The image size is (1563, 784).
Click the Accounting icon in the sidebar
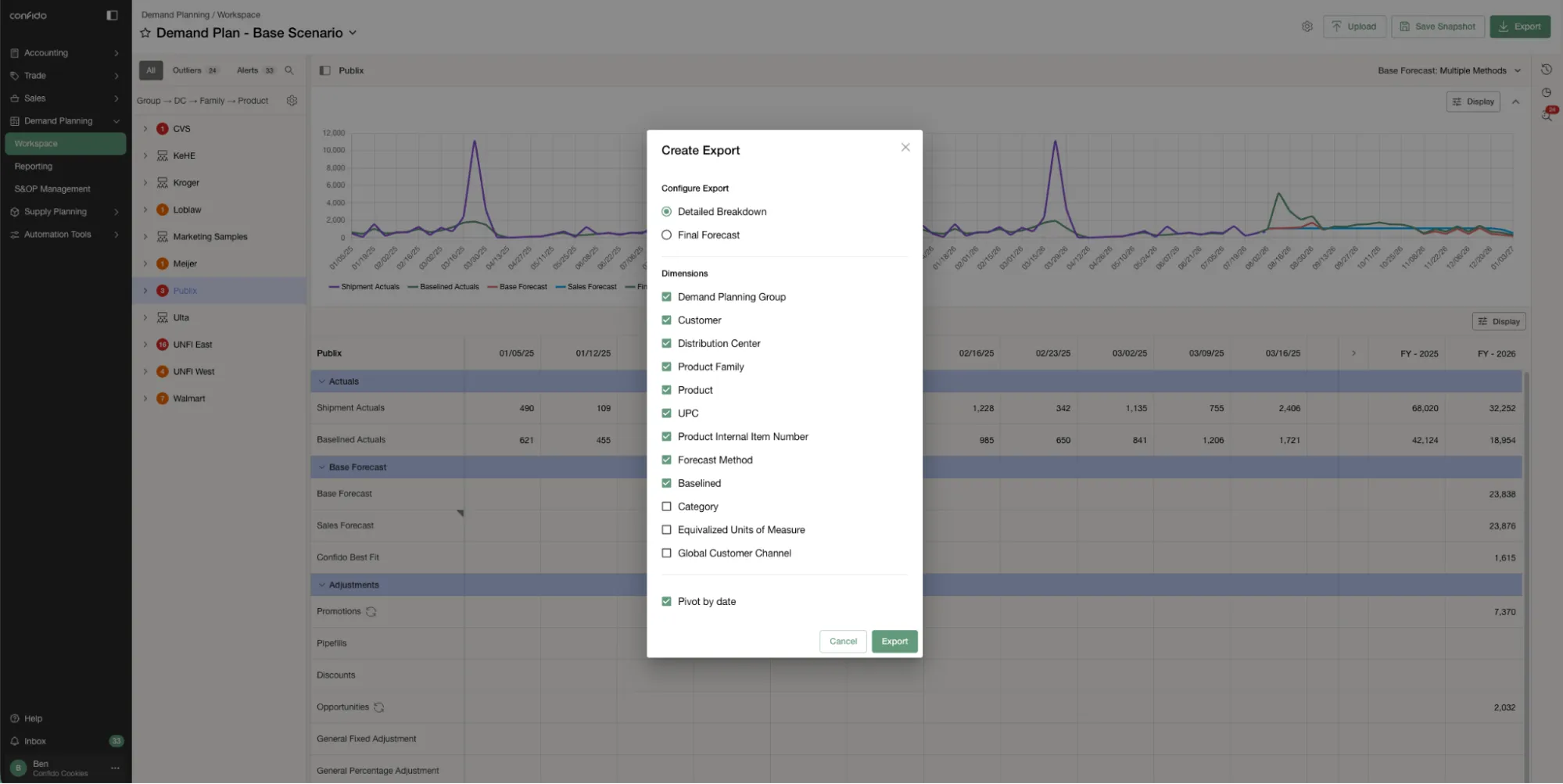click(15, 53)
